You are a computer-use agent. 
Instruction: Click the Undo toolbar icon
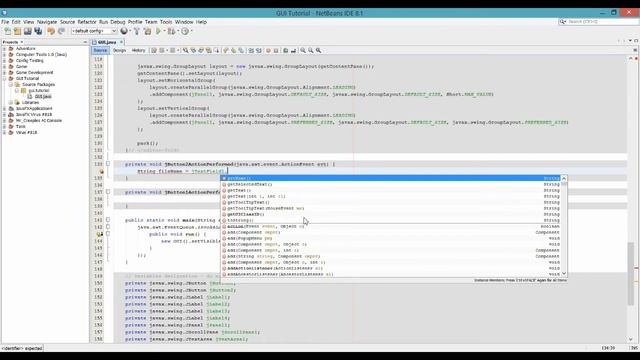(x=51, y=31)
